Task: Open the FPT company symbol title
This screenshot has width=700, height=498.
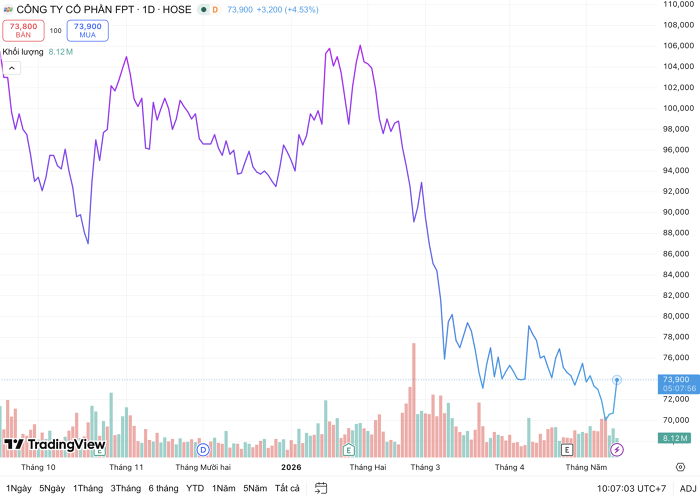Action: click(x=104, y=9)
